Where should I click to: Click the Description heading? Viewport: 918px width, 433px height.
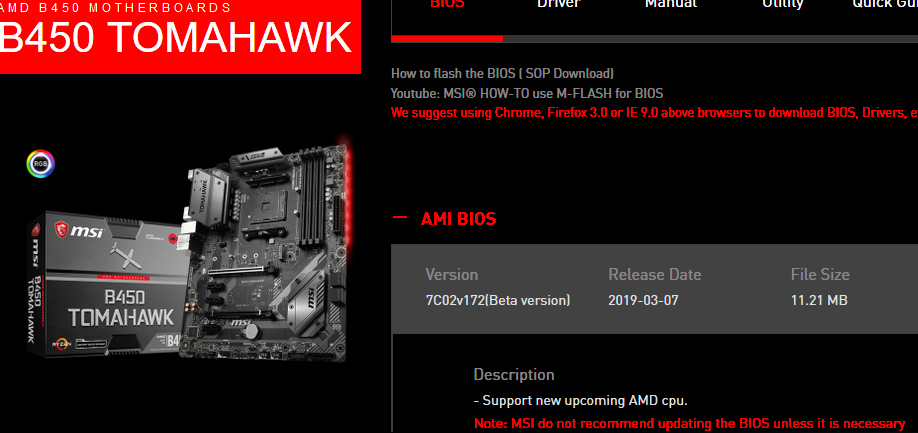click(513, 374)
